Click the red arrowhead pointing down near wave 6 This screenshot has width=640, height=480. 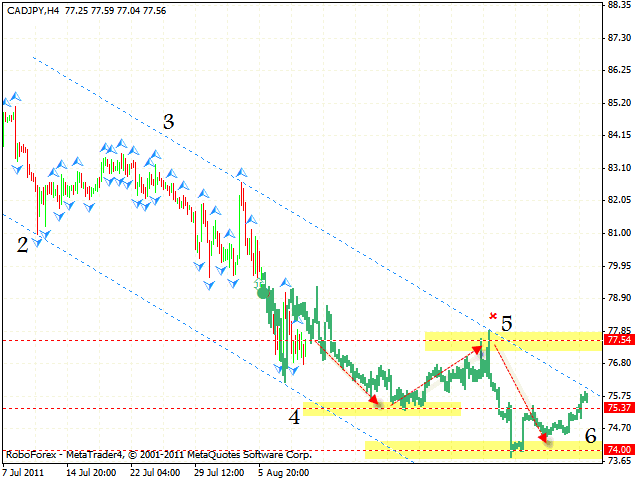543,435
